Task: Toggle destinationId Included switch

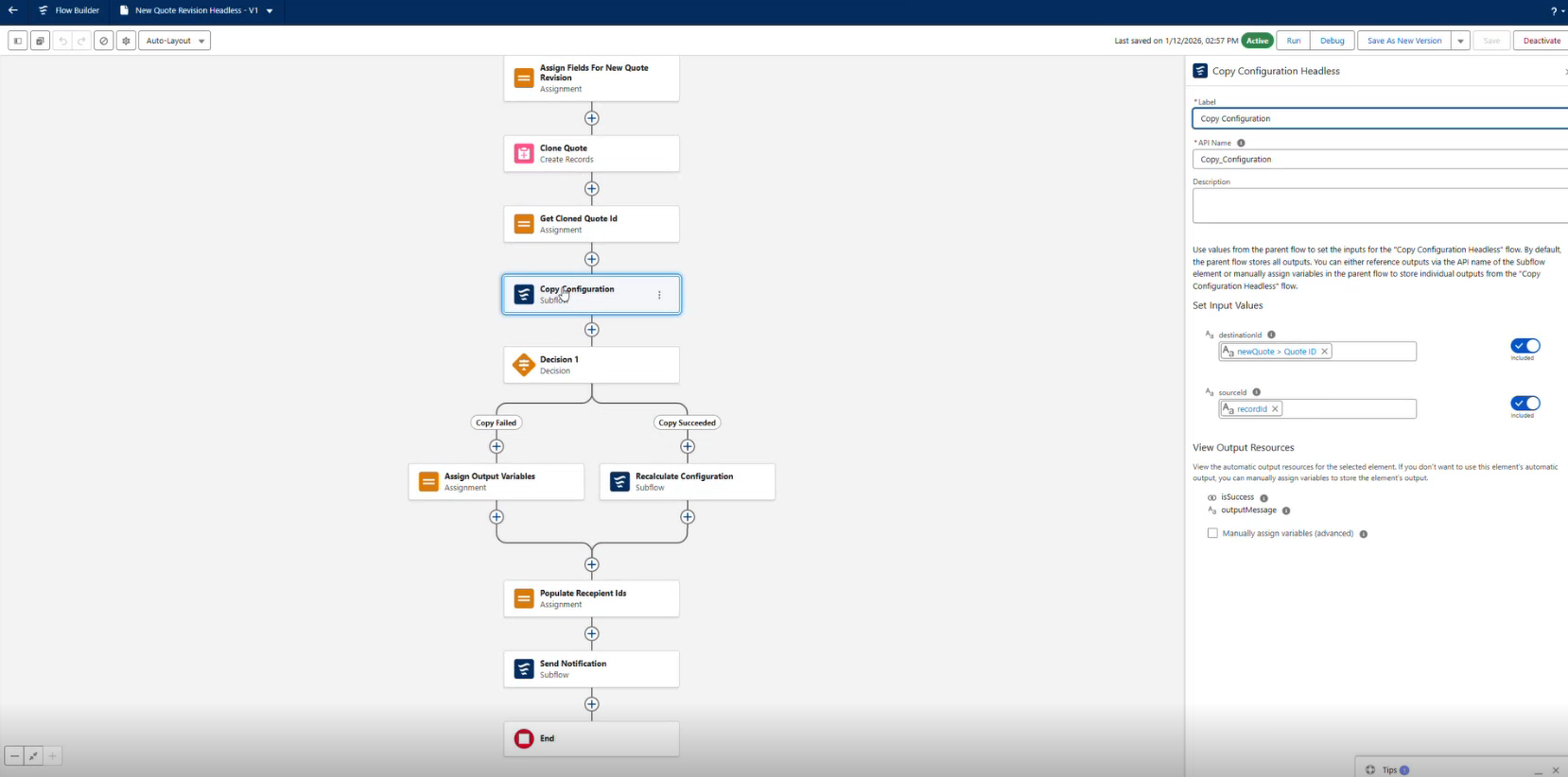Action: [1525, 346]
